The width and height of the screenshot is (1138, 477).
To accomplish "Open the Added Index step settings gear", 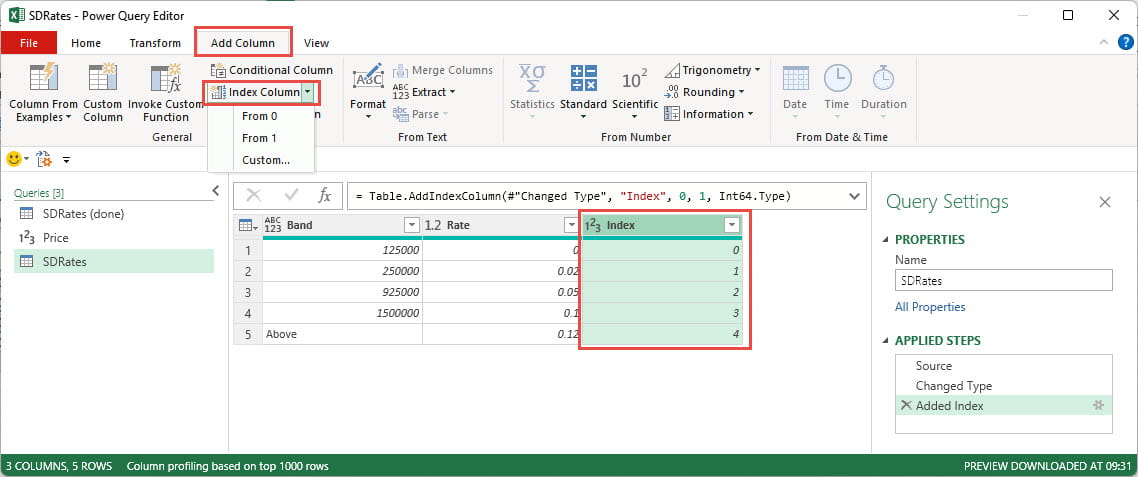I will pyautogui.click(x=1098, y=405).
